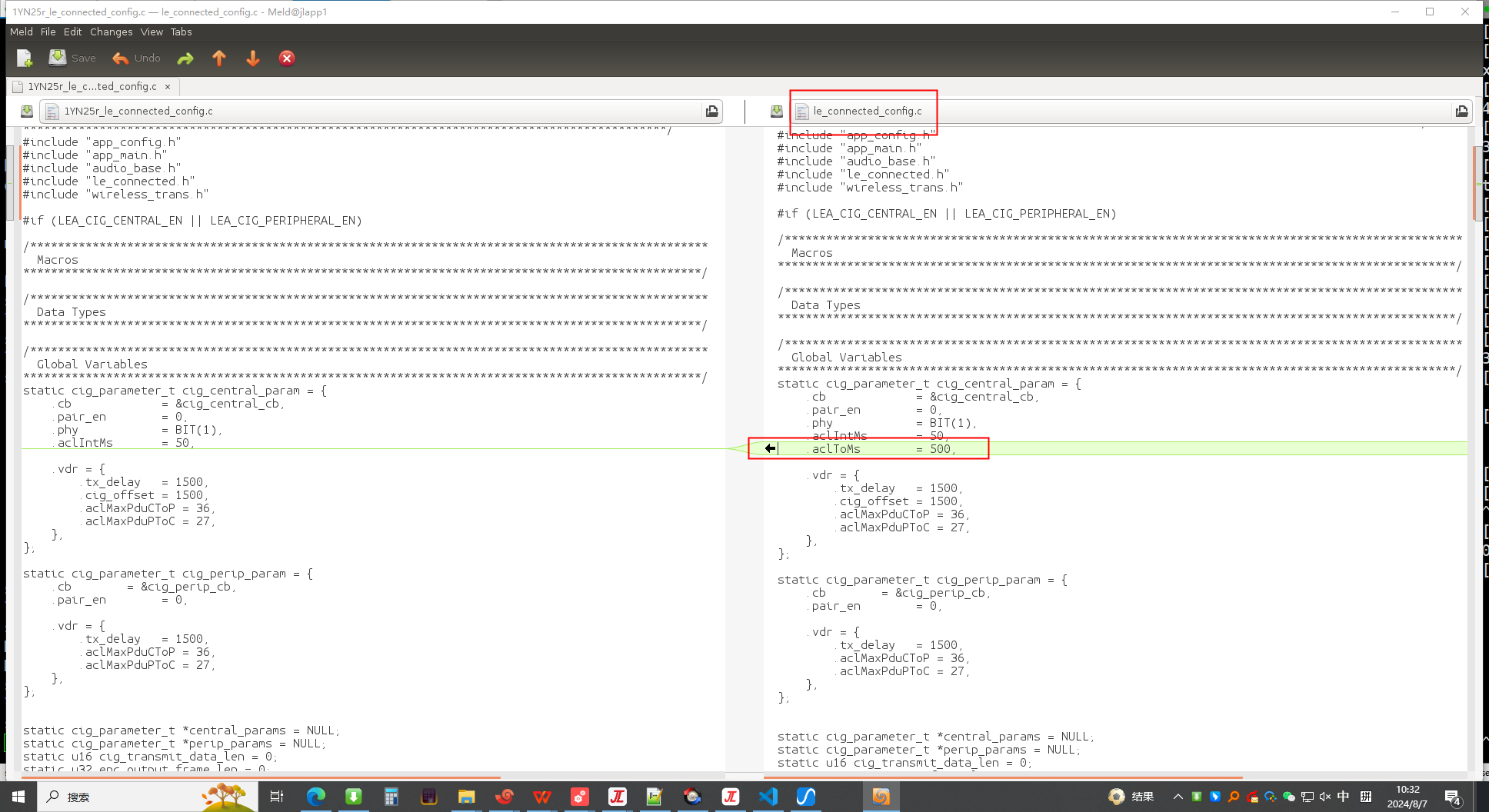Click the New comparison icon in toolbar
This screenshot has height=812, width=1489.
(x=25, y=58)
